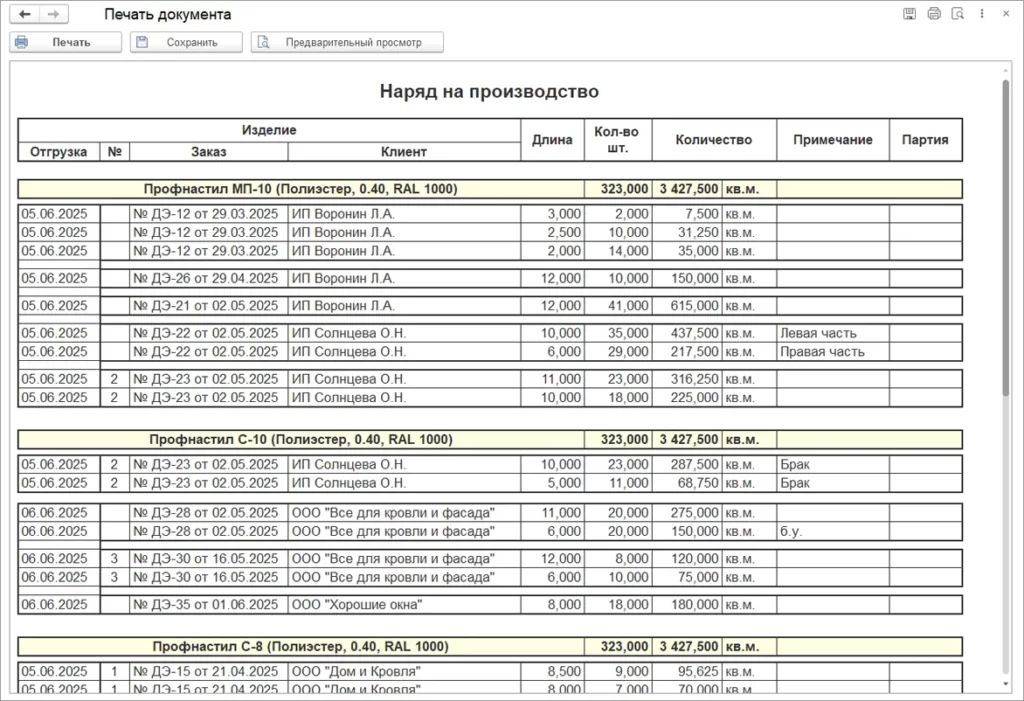Click the Партия column header
The height and width of the screenshot is (701, 1024).
click(x=925, y=139)
